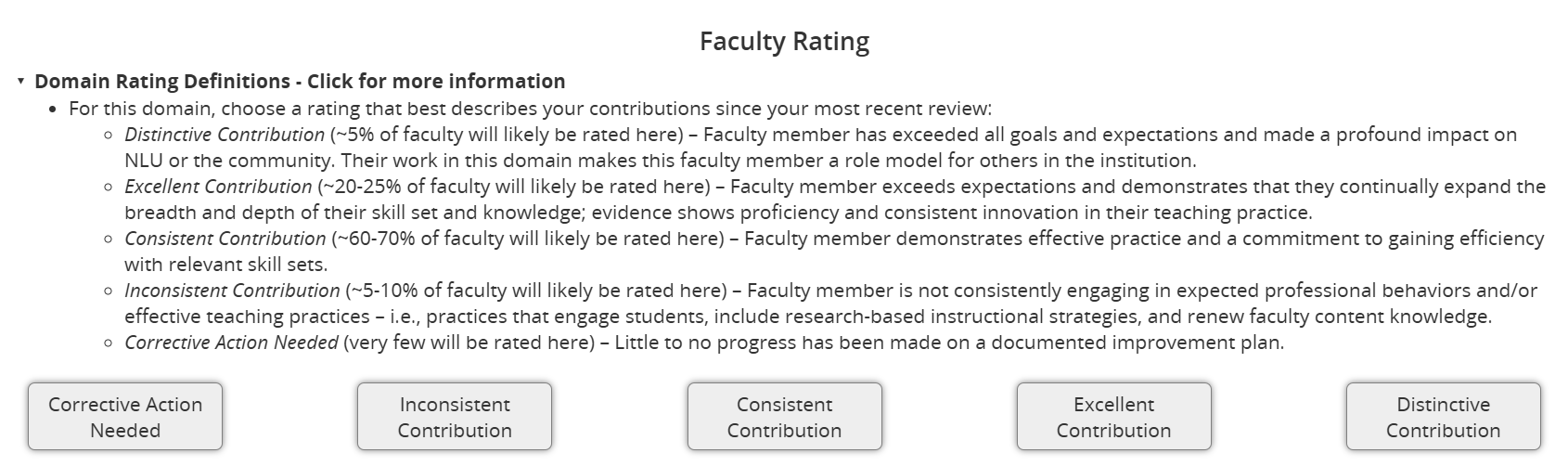This screenshot has height=466, width=1568.
Task: Collapse the Domain Rating Definitions disclosure triangle
Action: point(20,82)
